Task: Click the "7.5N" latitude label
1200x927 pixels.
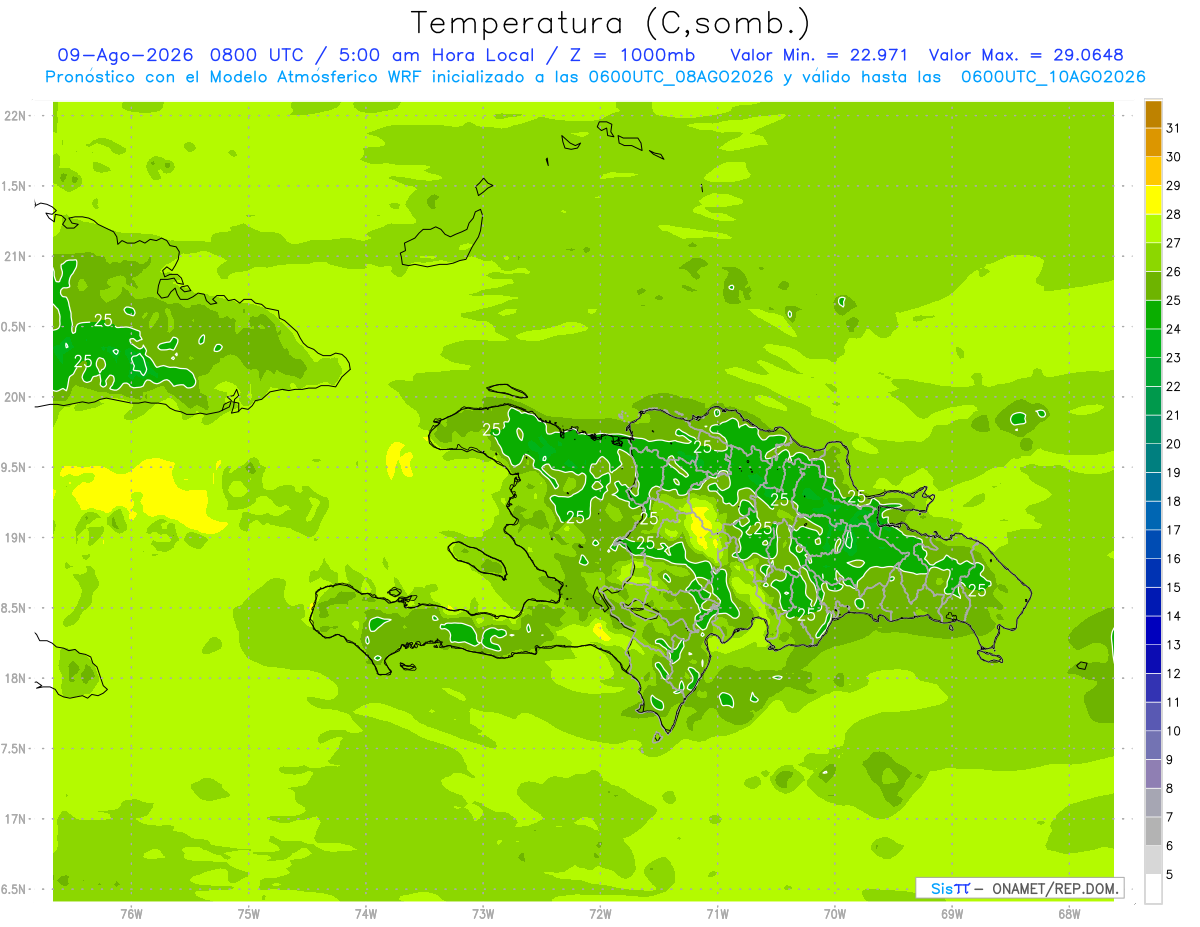Action: 15,749
